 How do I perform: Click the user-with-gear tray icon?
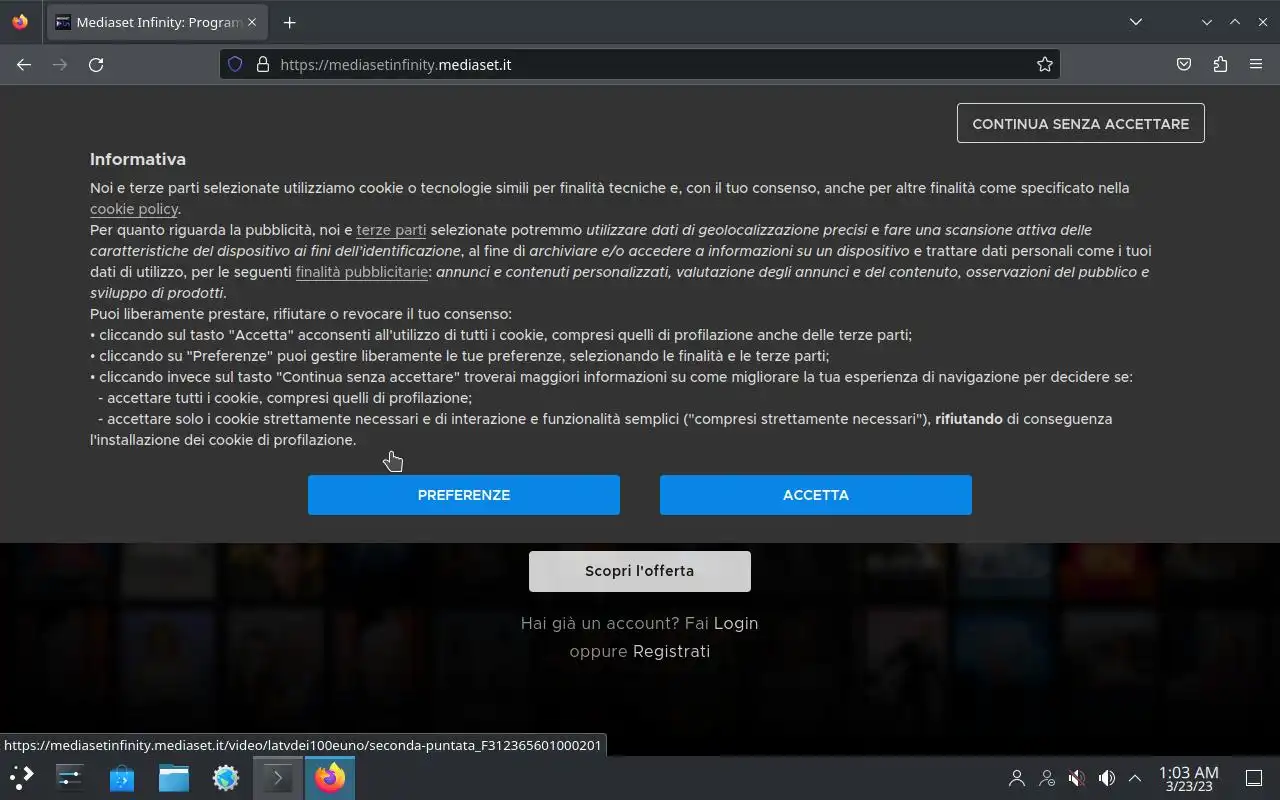tap(1047, 777)
